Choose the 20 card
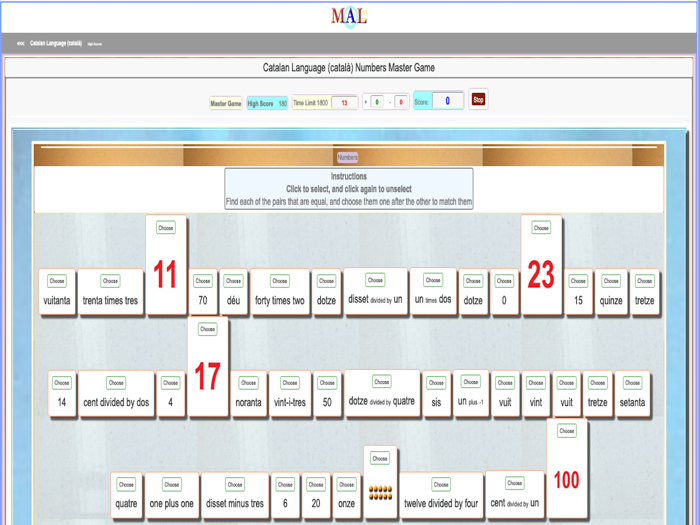Screen dimensions: 700x525 (316, 485)
